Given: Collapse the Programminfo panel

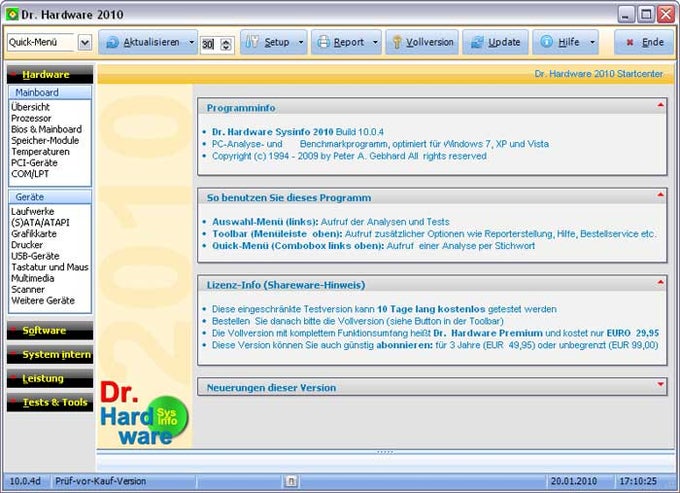Looking at the screenshot, I should tap(660, 105).
